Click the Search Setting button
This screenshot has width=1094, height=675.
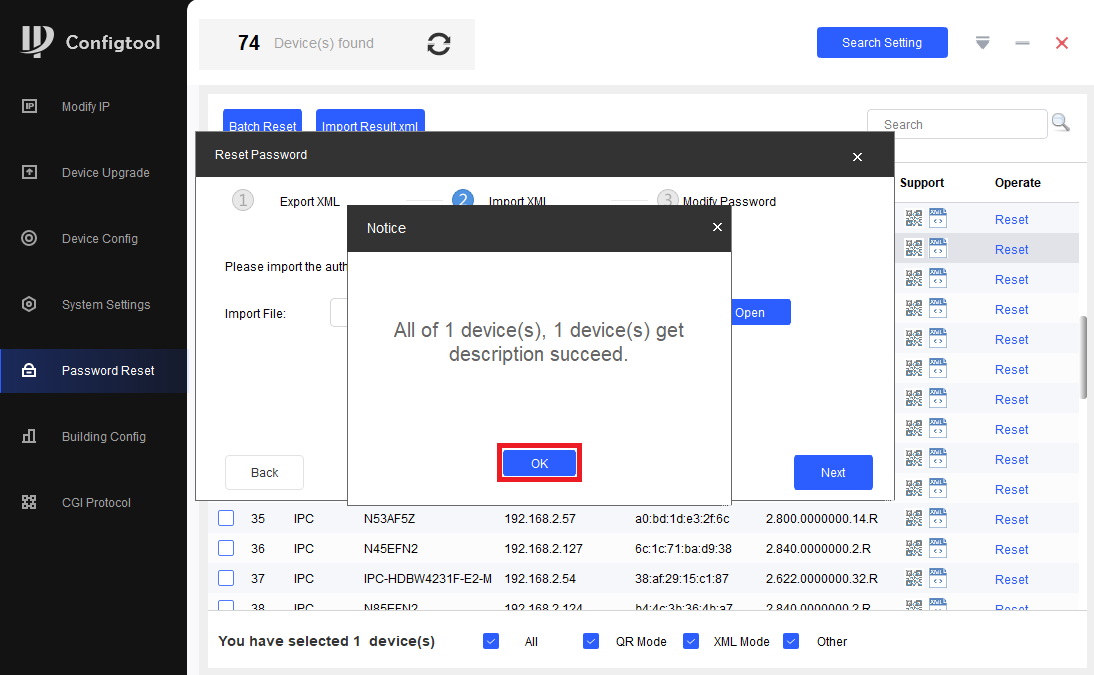click(x=882, y=43)
